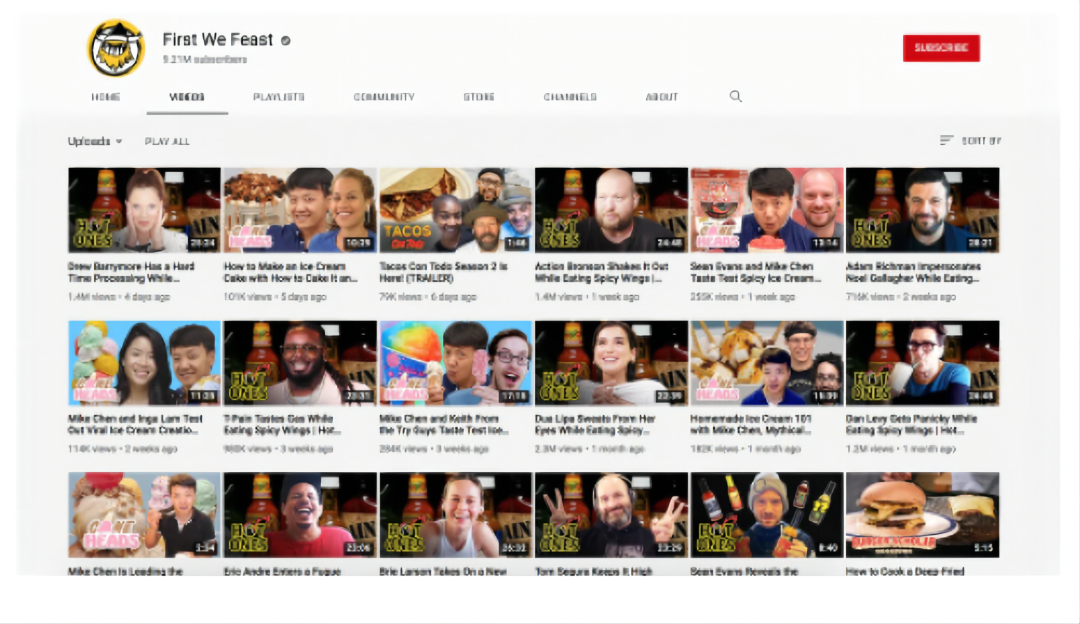Screen dimensions: 1080x624
Task: Click title 'Tom Segura Keeps It High'
Action: coord(594,571)
